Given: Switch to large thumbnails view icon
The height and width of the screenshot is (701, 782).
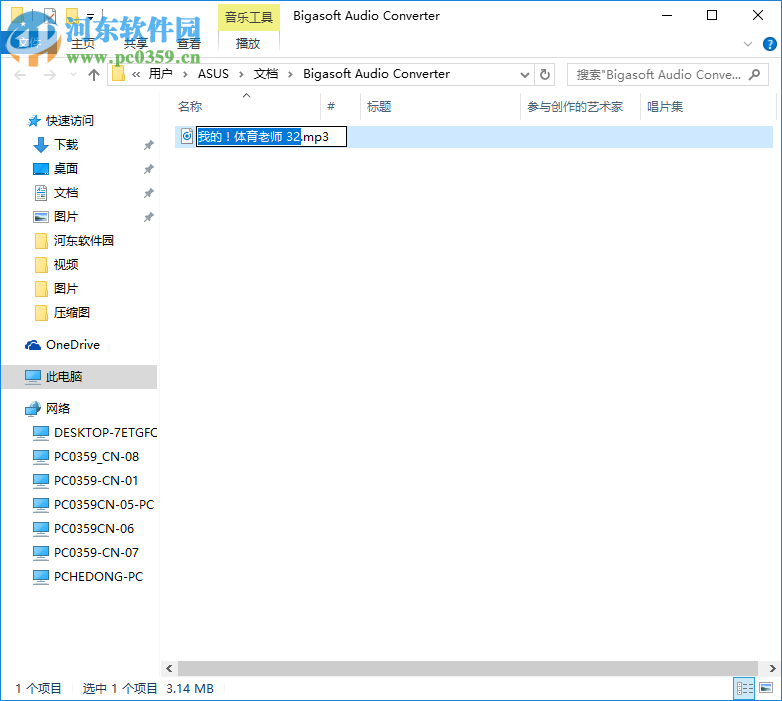Looking at the screenshot, I should point(766,689).
